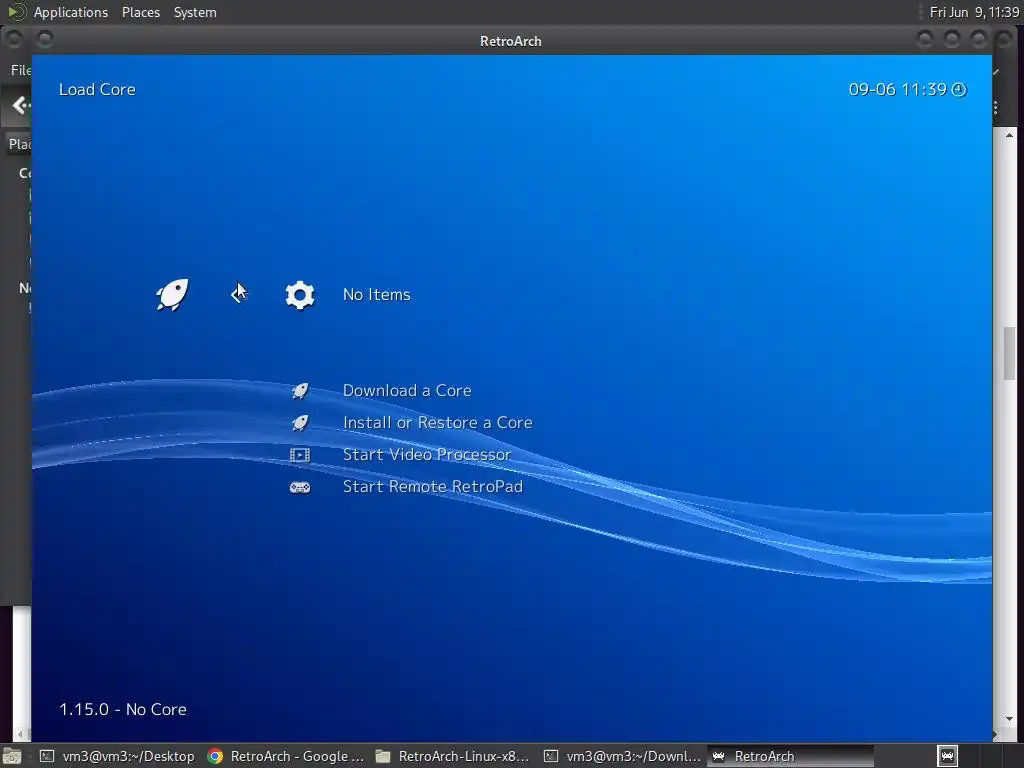Switch to vm3@vm3:~/Downl terminal taskbar item
1024x768 pixels.
[622, 756]
